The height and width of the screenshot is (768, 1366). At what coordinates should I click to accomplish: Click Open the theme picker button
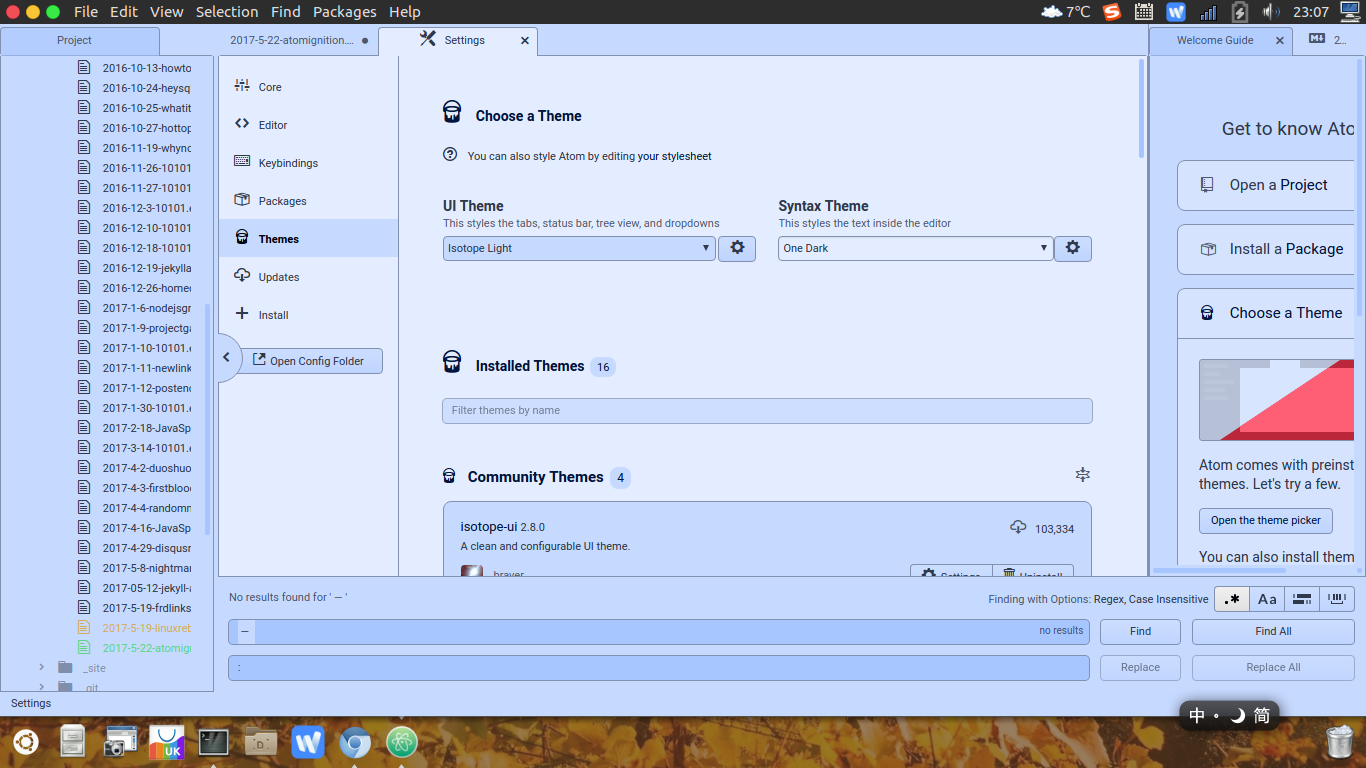pos(1266,520)
